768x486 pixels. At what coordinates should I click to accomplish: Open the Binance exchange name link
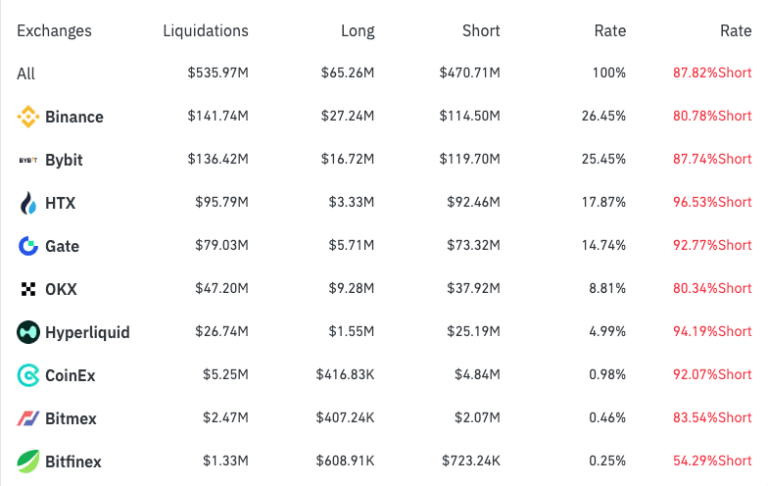(x=74, y=117)
